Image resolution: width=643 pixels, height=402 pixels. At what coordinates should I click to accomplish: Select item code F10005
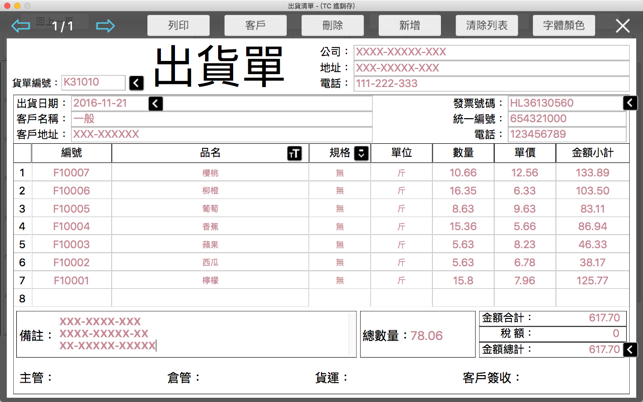click(71, 209)
